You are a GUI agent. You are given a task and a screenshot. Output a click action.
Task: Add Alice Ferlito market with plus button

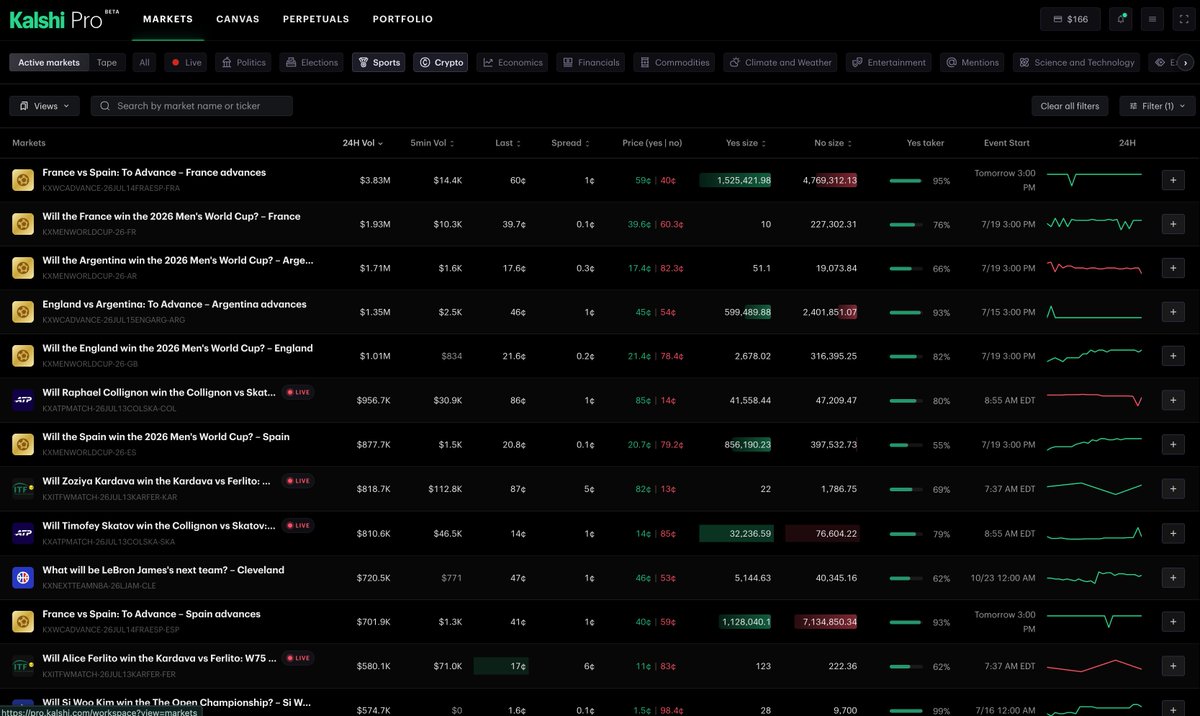click(1172, 666)
